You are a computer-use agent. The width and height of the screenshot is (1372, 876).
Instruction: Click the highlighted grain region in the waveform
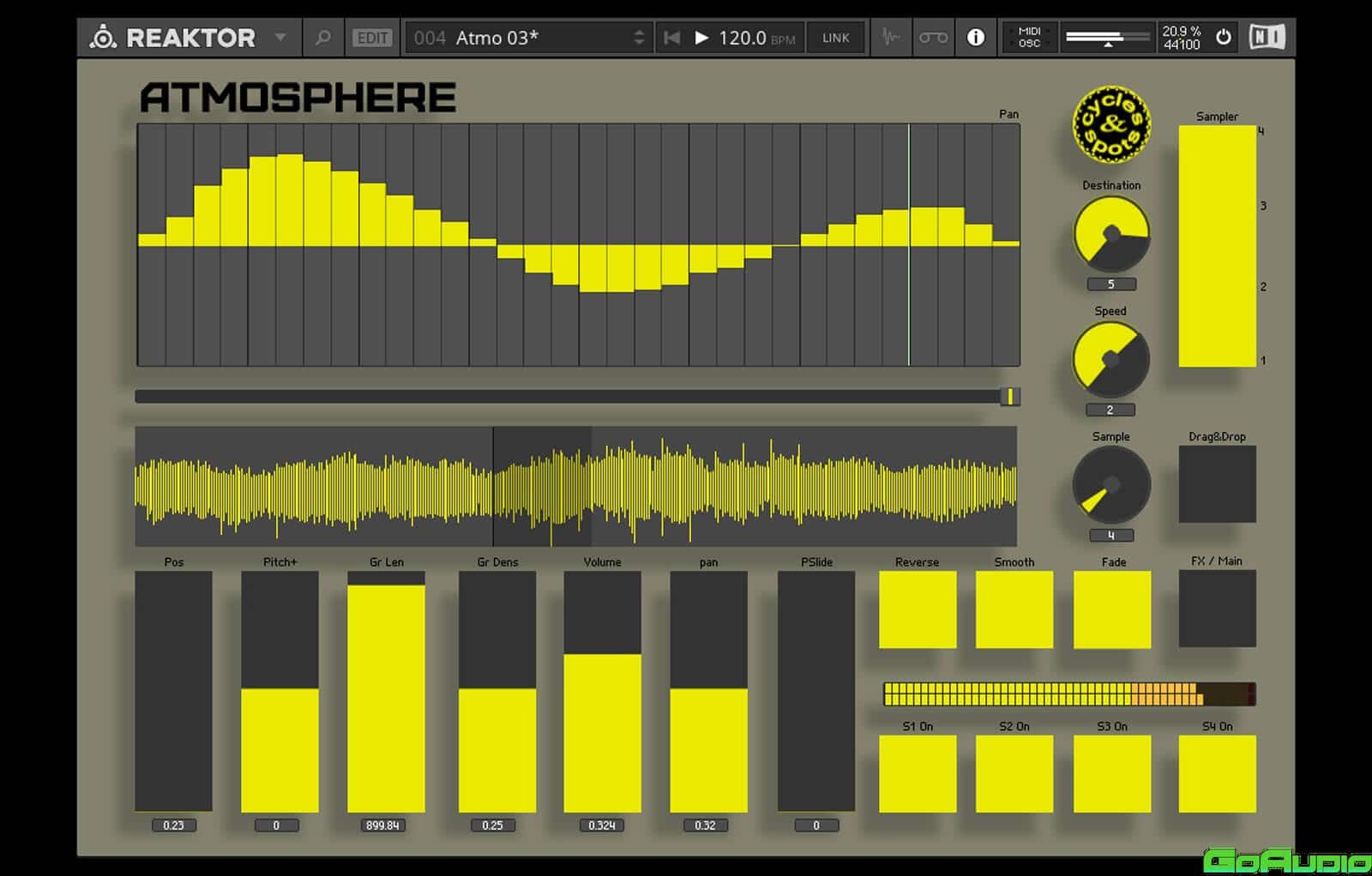(x=542, y=486)
